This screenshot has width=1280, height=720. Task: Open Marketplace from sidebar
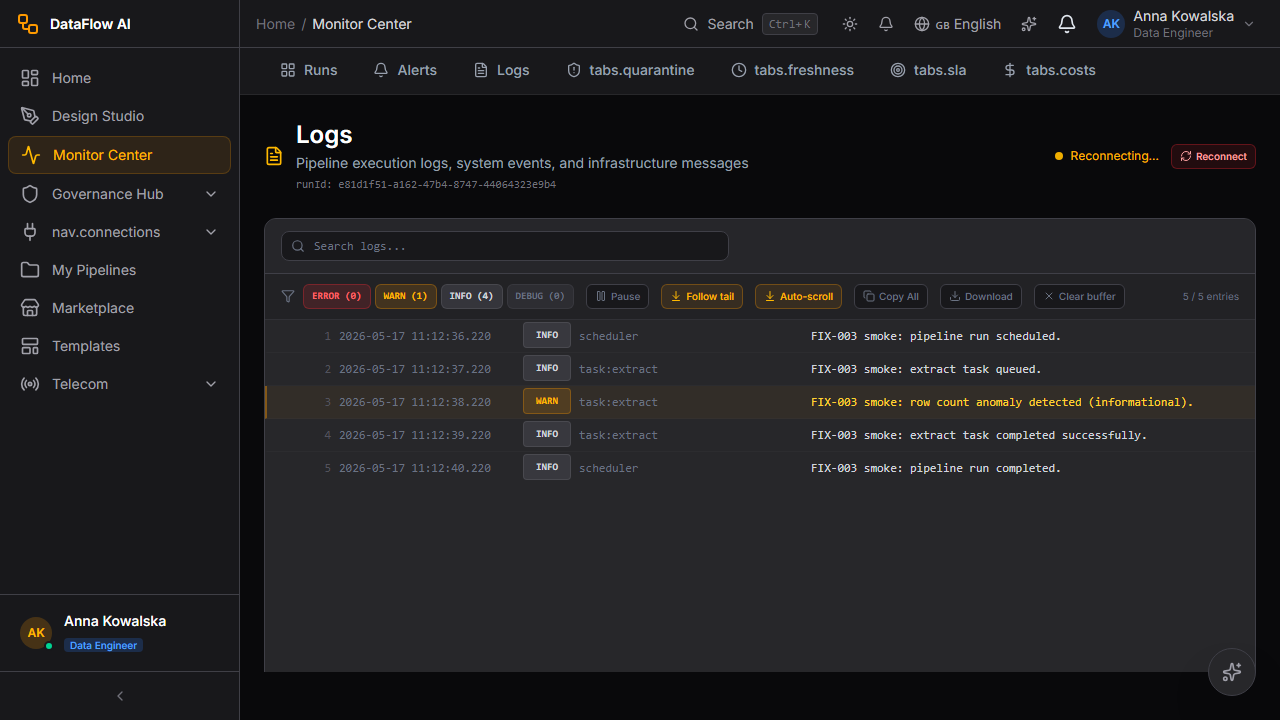point(119,308)
